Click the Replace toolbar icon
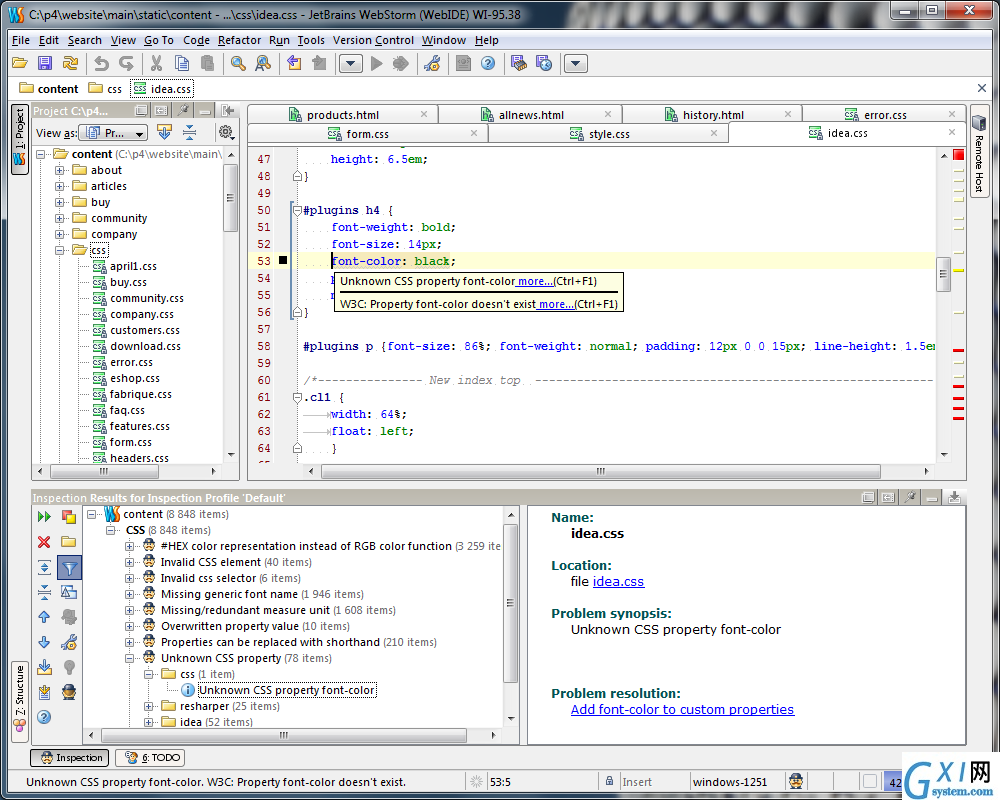The width and height of the screenshot is (1000, 800). click(263, 63)
